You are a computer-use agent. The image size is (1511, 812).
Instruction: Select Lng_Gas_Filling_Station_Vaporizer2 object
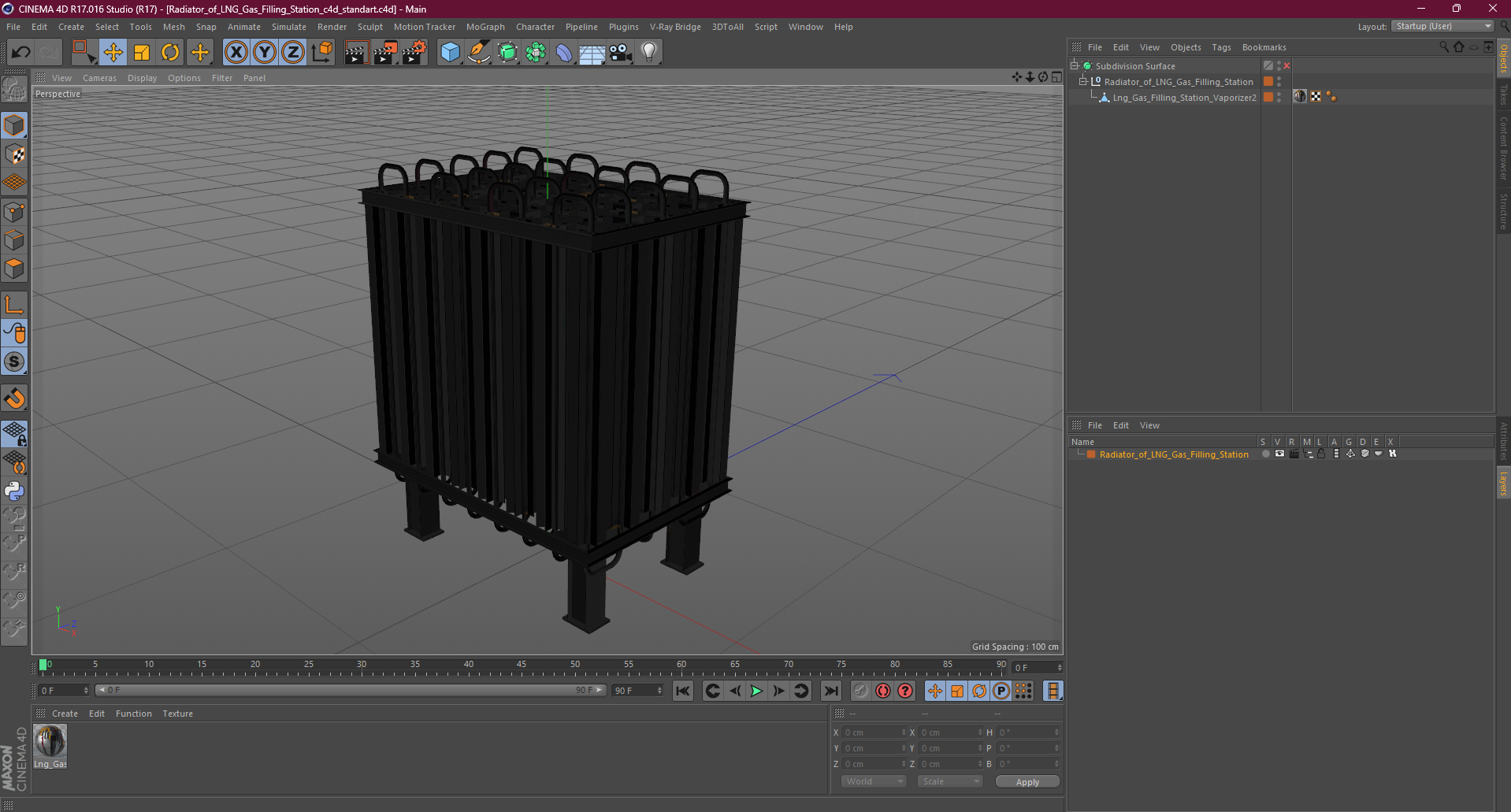coord(1184,98)
